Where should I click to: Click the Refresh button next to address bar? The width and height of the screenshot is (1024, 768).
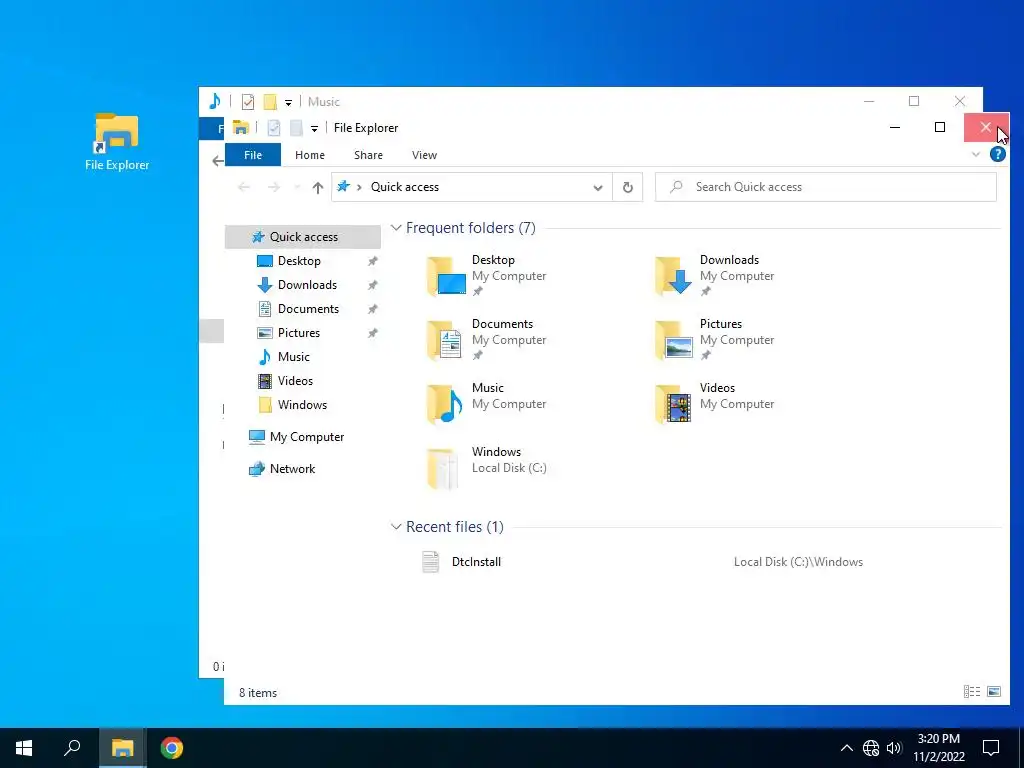(x=628, y=187)
